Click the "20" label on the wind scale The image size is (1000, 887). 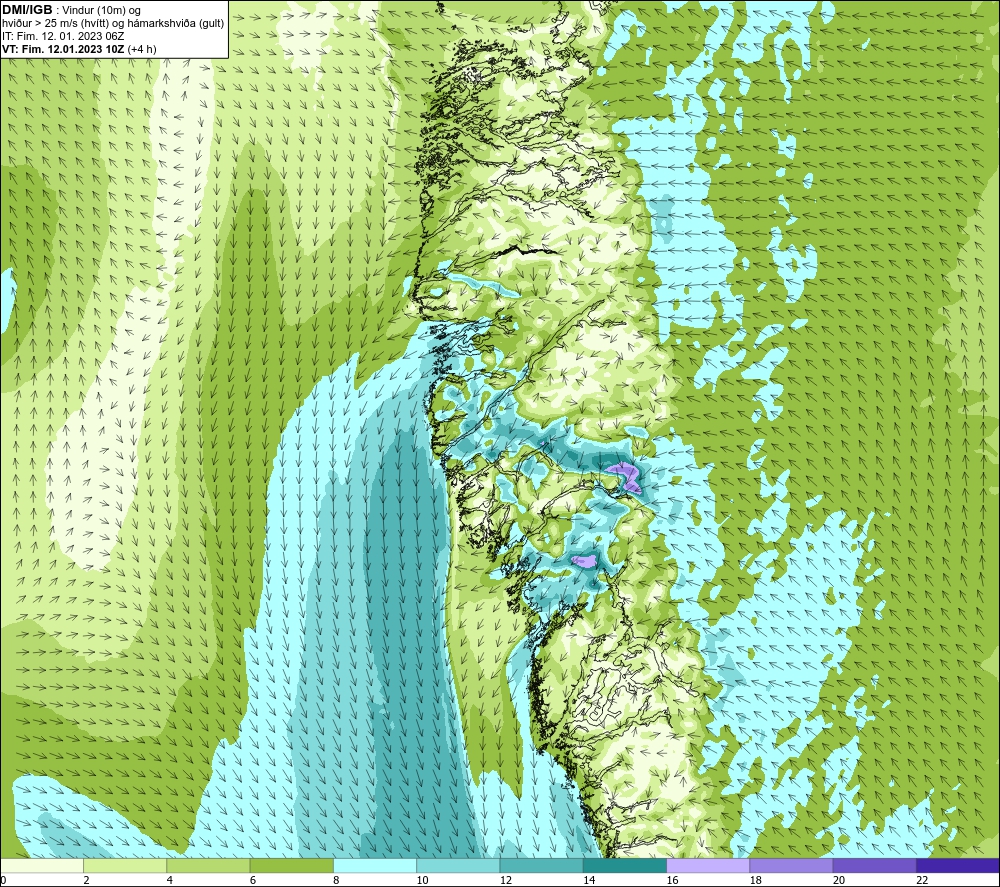839,880
